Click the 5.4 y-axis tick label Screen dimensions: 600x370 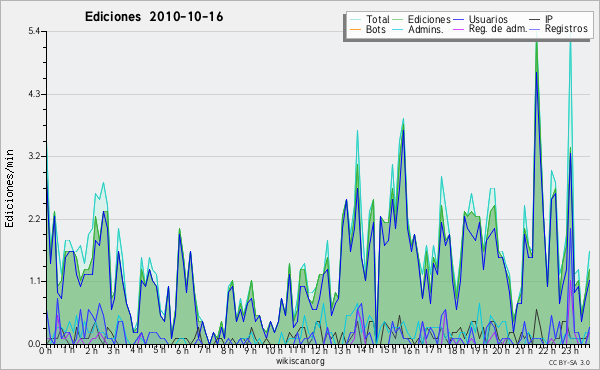(x=34, y=31)
